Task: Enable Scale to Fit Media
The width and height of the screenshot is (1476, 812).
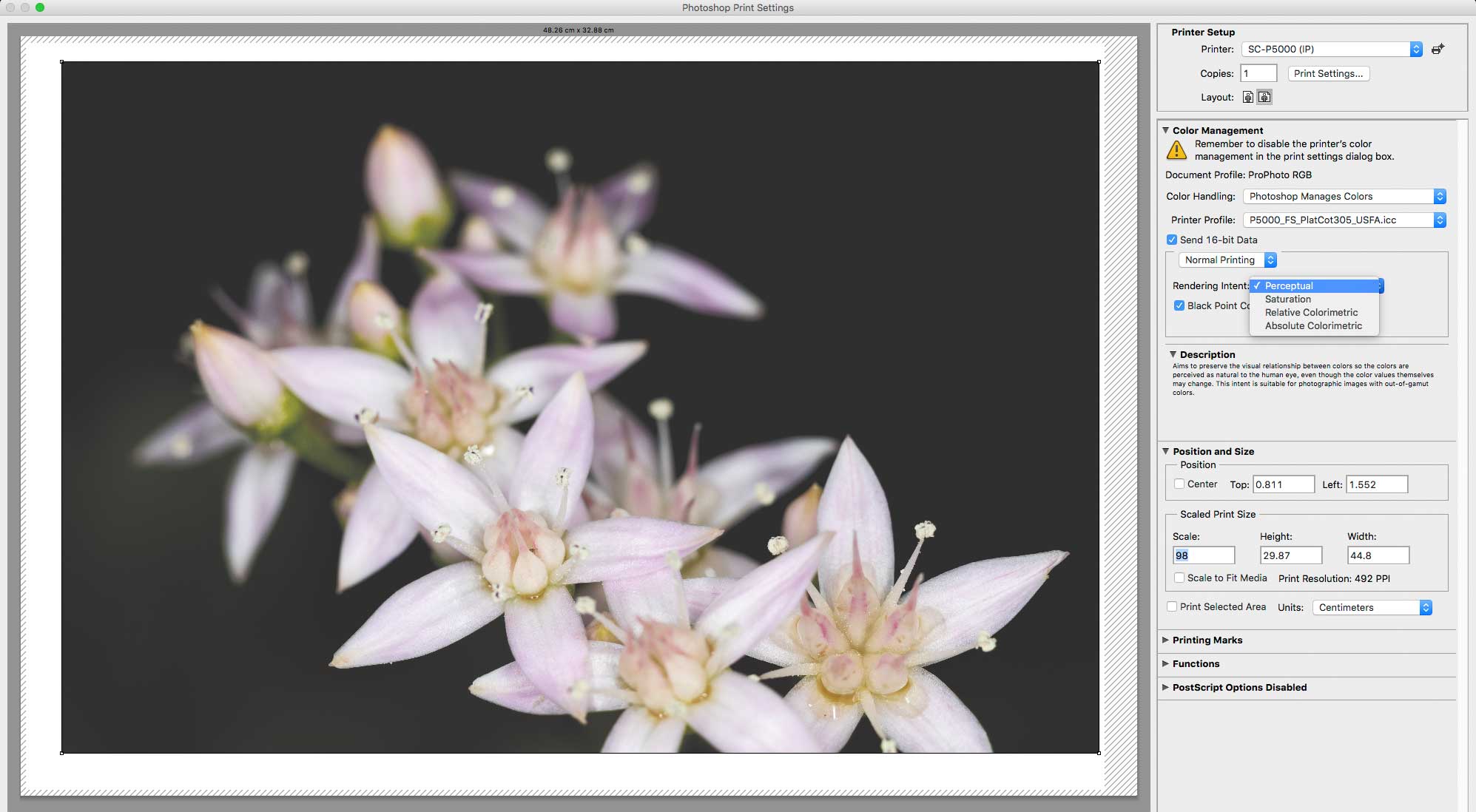Action: click(1179, 578)
